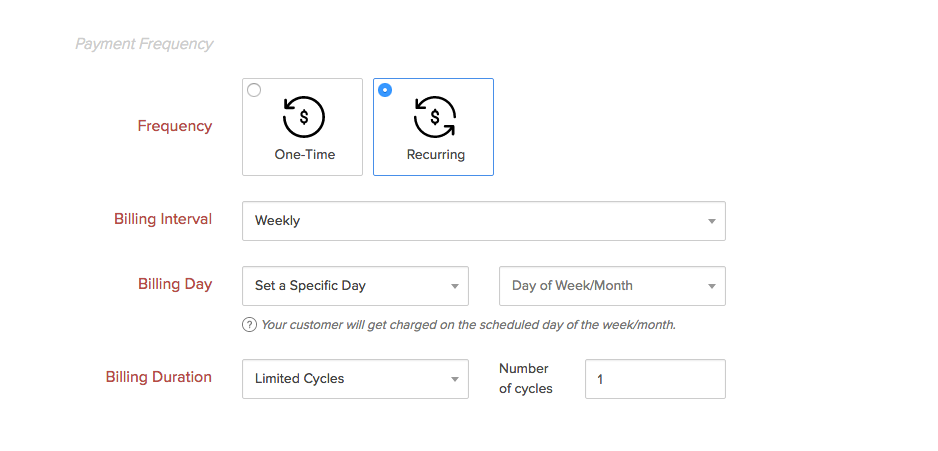Click the One-Time option label

[305, 155]
